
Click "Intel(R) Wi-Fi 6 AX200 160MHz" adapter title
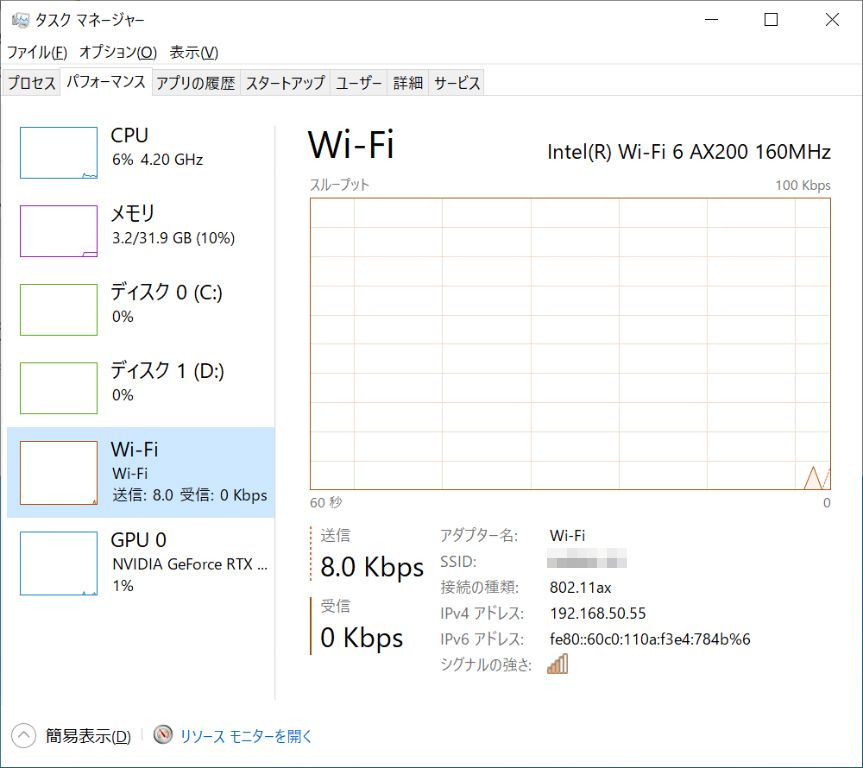point(689,152)
